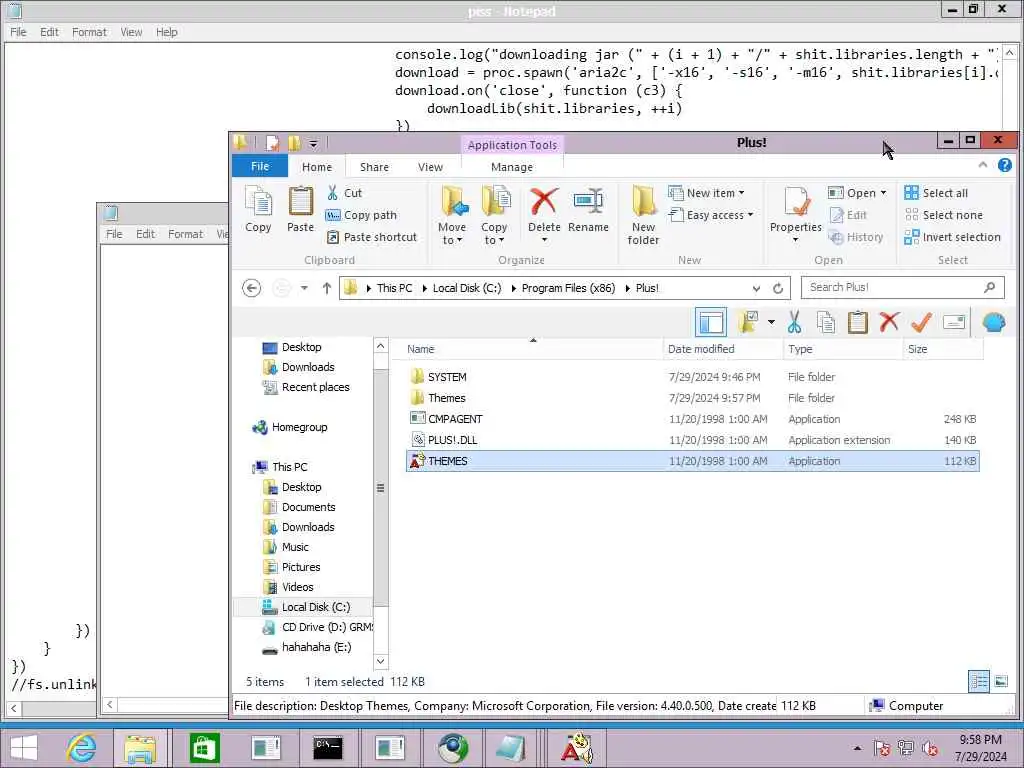Open the Edit menu in piss Notepad
The height and width of the screenshot is (768, 1024).
point(49,32)
